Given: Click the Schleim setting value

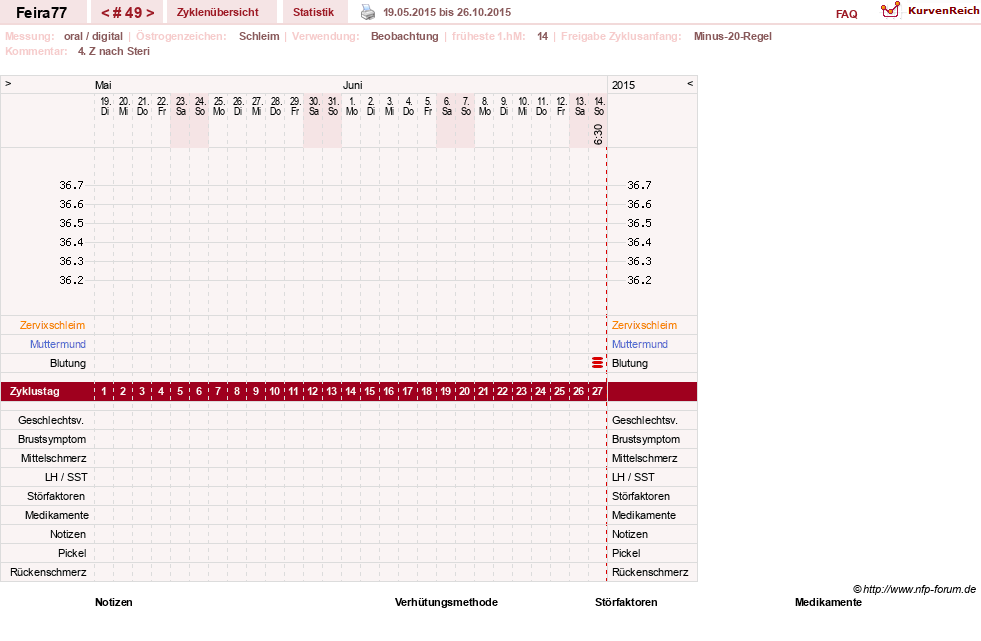Looking at the screenshot, I should point(259,36).
